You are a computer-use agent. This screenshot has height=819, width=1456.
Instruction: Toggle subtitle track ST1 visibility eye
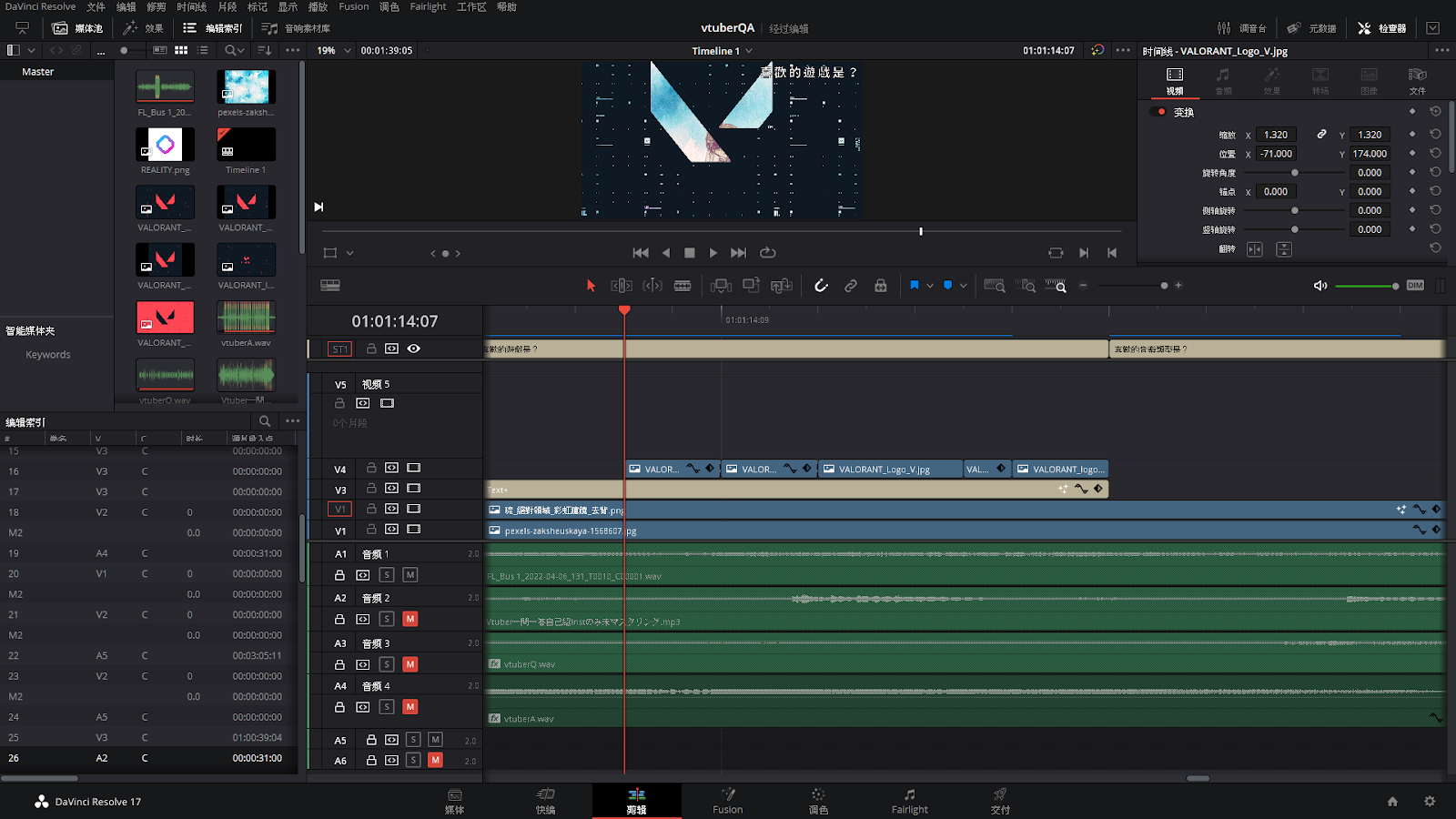pyautogui.click(x=414, y=349)
